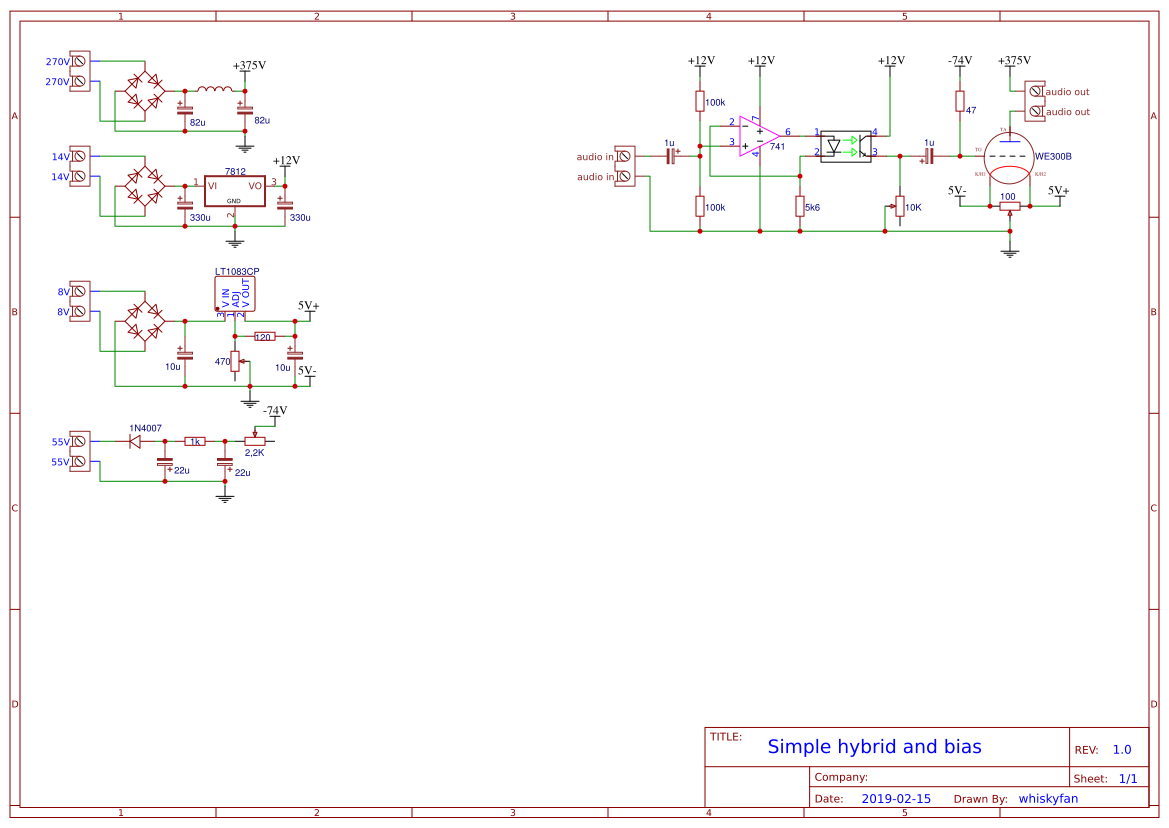Click the optocoupler symbol beside the 741

tap(845, 146)
